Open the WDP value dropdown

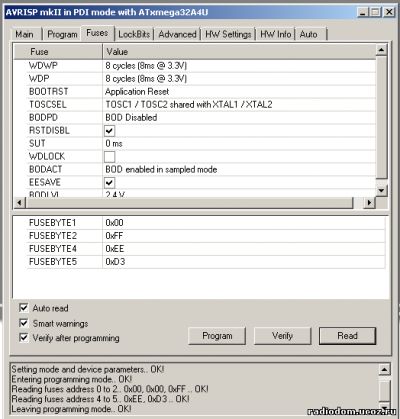click(239, 79)
